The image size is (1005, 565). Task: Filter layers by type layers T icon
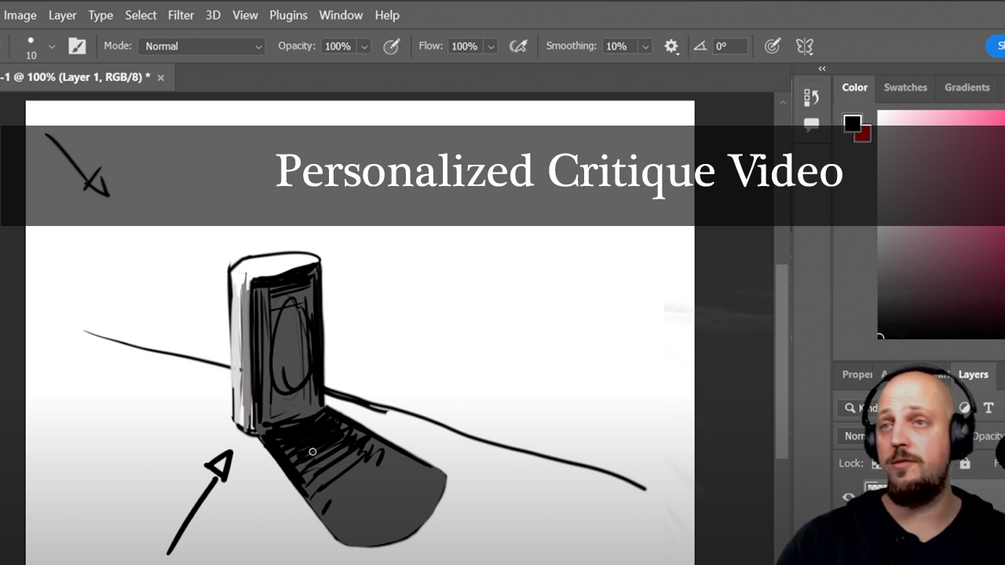click(988, 408)
